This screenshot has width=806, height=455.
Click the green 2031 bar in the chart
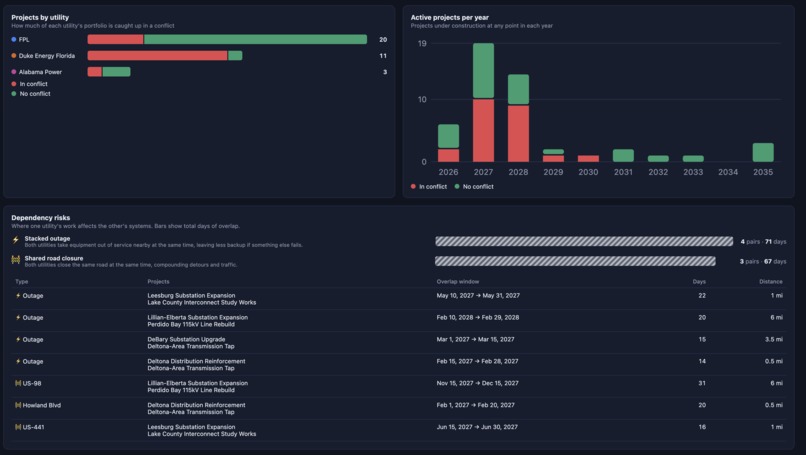[x=623, y=155]
